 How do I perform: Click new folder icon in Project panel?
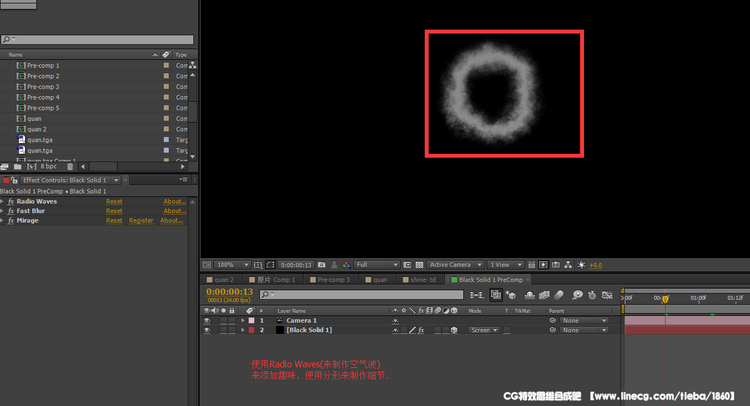tap(18, 166)
